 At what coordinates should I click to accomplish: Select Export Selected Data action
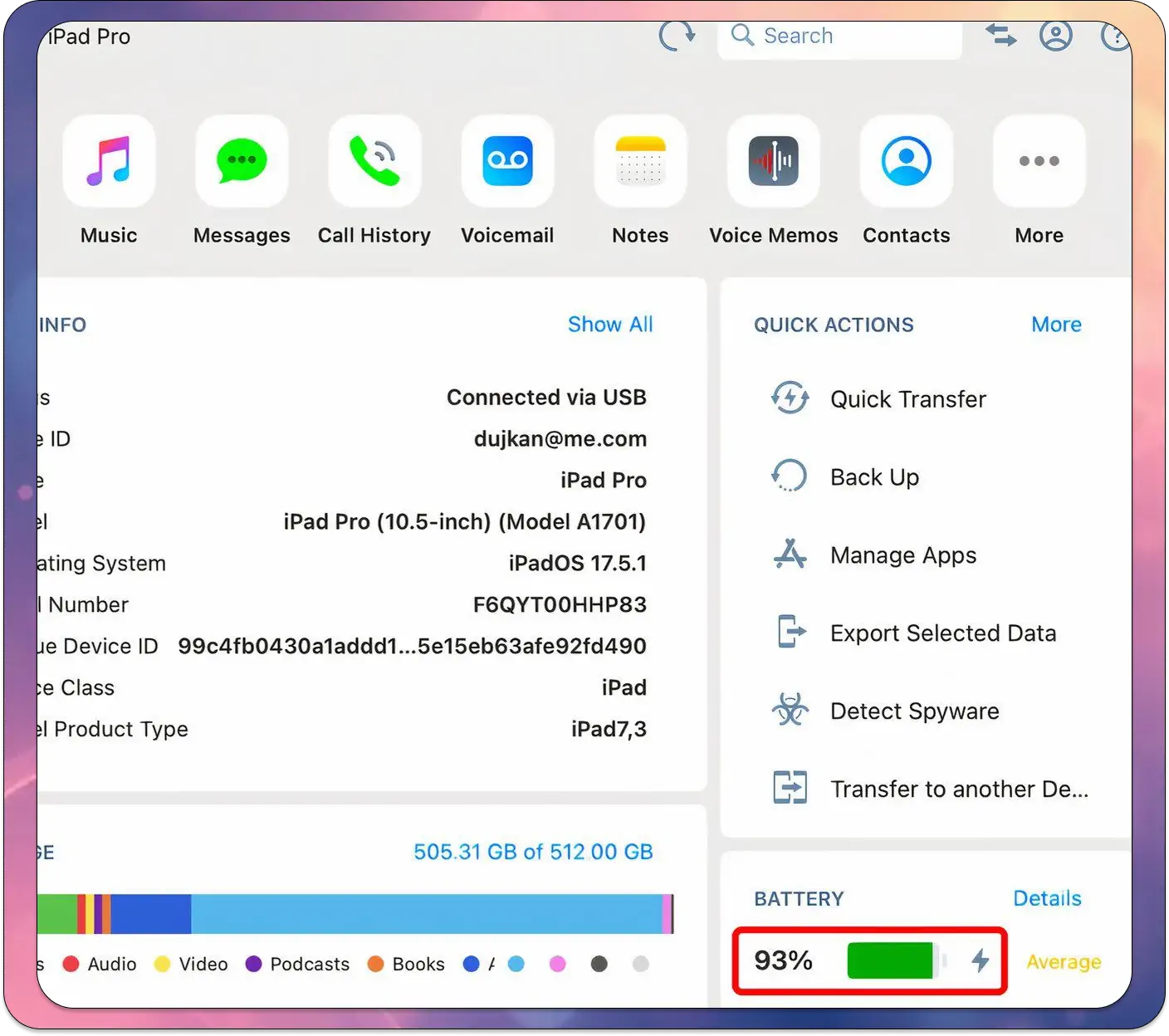tap(943, 633)
